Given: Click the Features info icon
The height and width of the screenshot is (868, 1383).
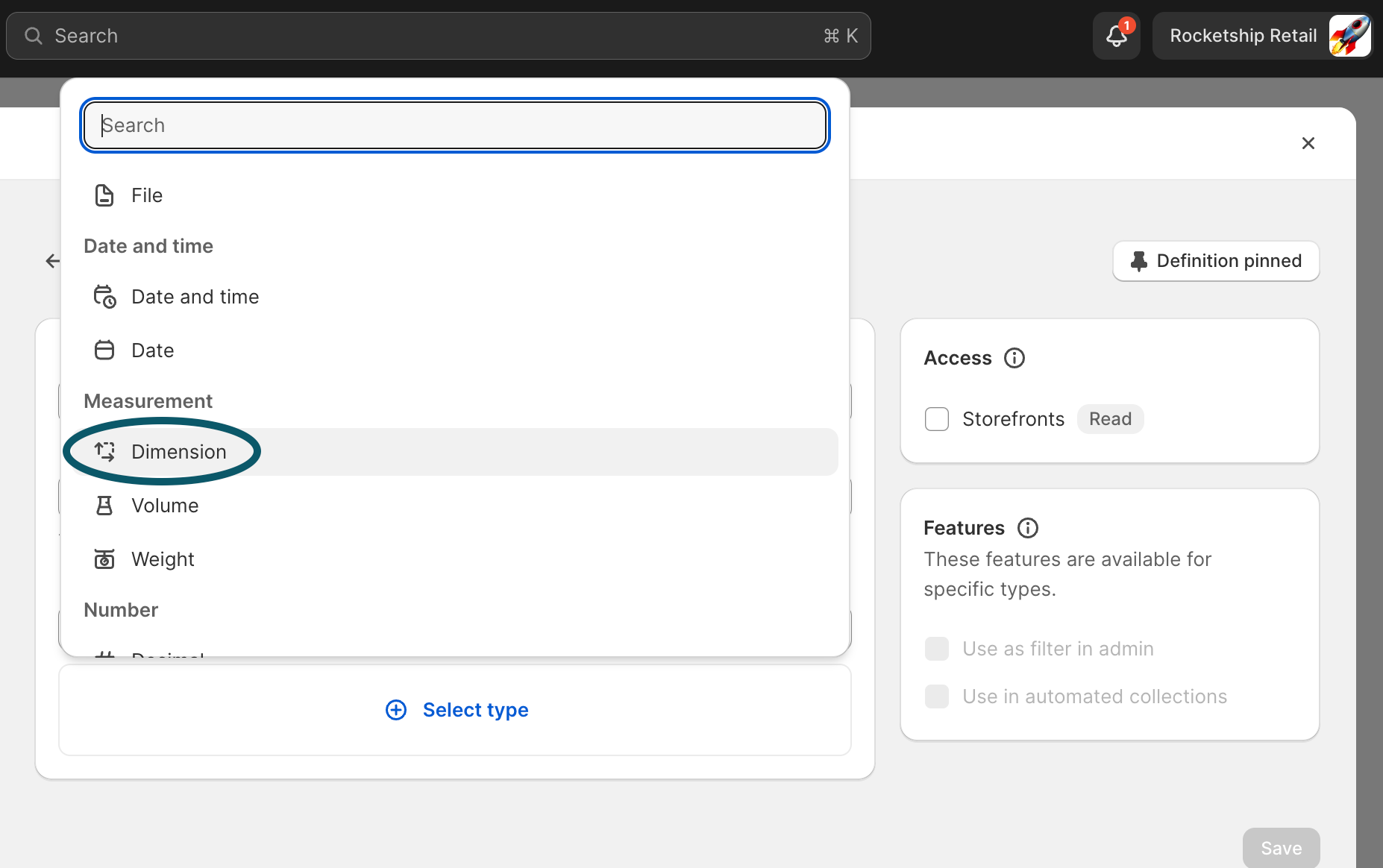Looking at the screenshot, I should (x=1028, y=528).
